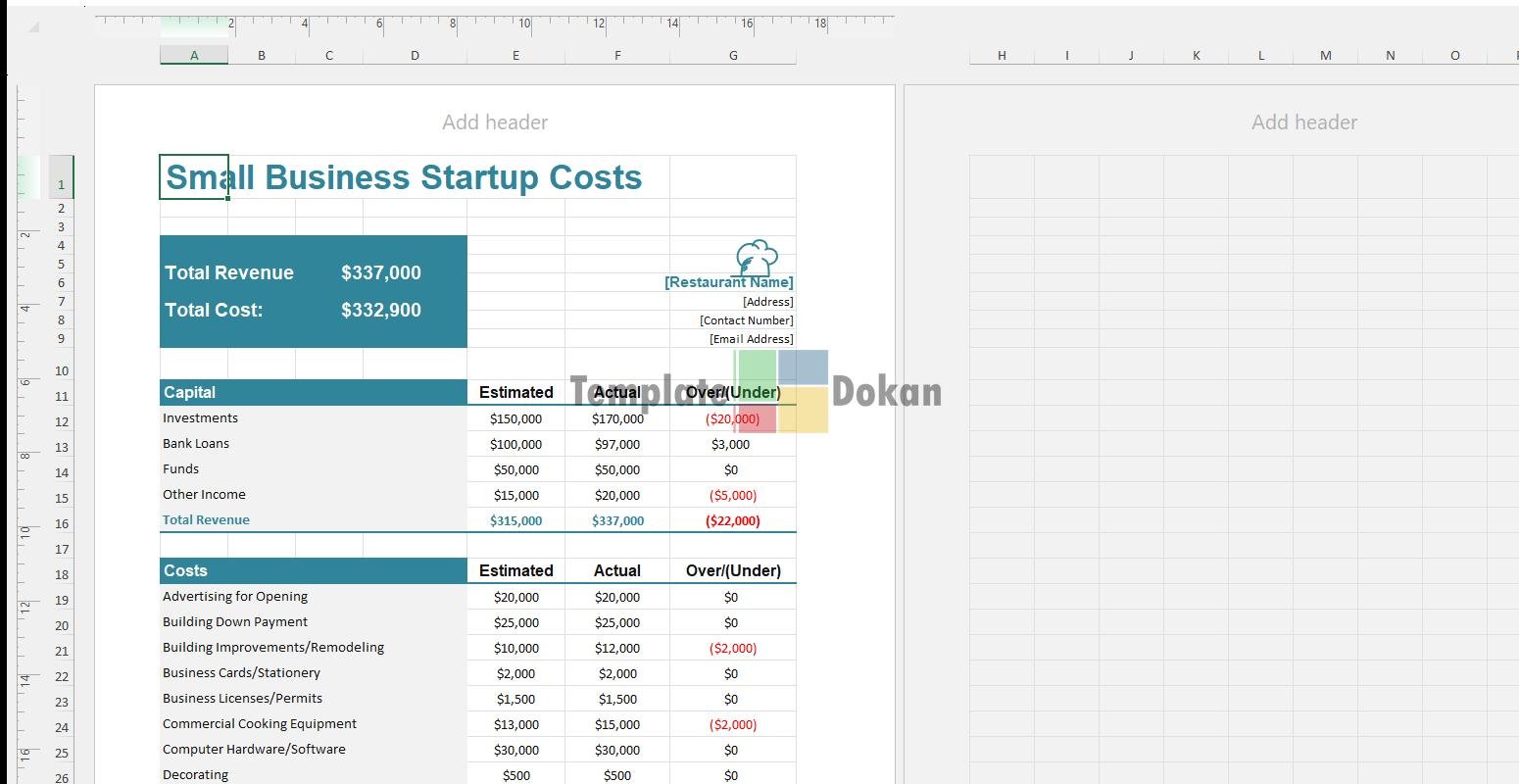Screen dimensions: 1519x784
Task: Click the [Restaurant Name] placeholder text
Action: (728, 282)
